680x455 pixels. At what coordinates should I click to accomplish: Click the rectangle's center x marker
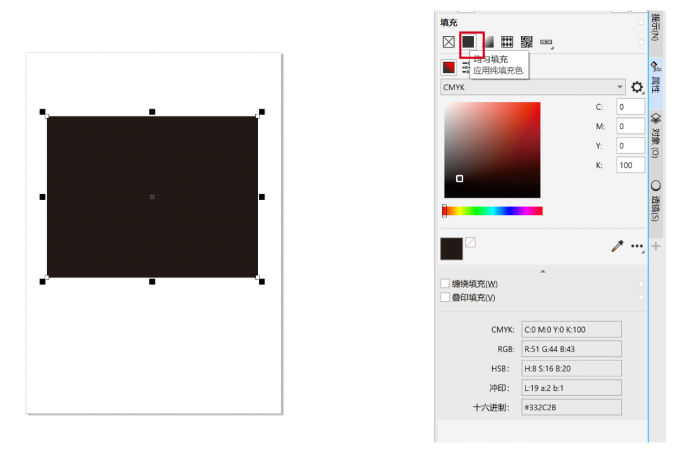pos(152,197)
